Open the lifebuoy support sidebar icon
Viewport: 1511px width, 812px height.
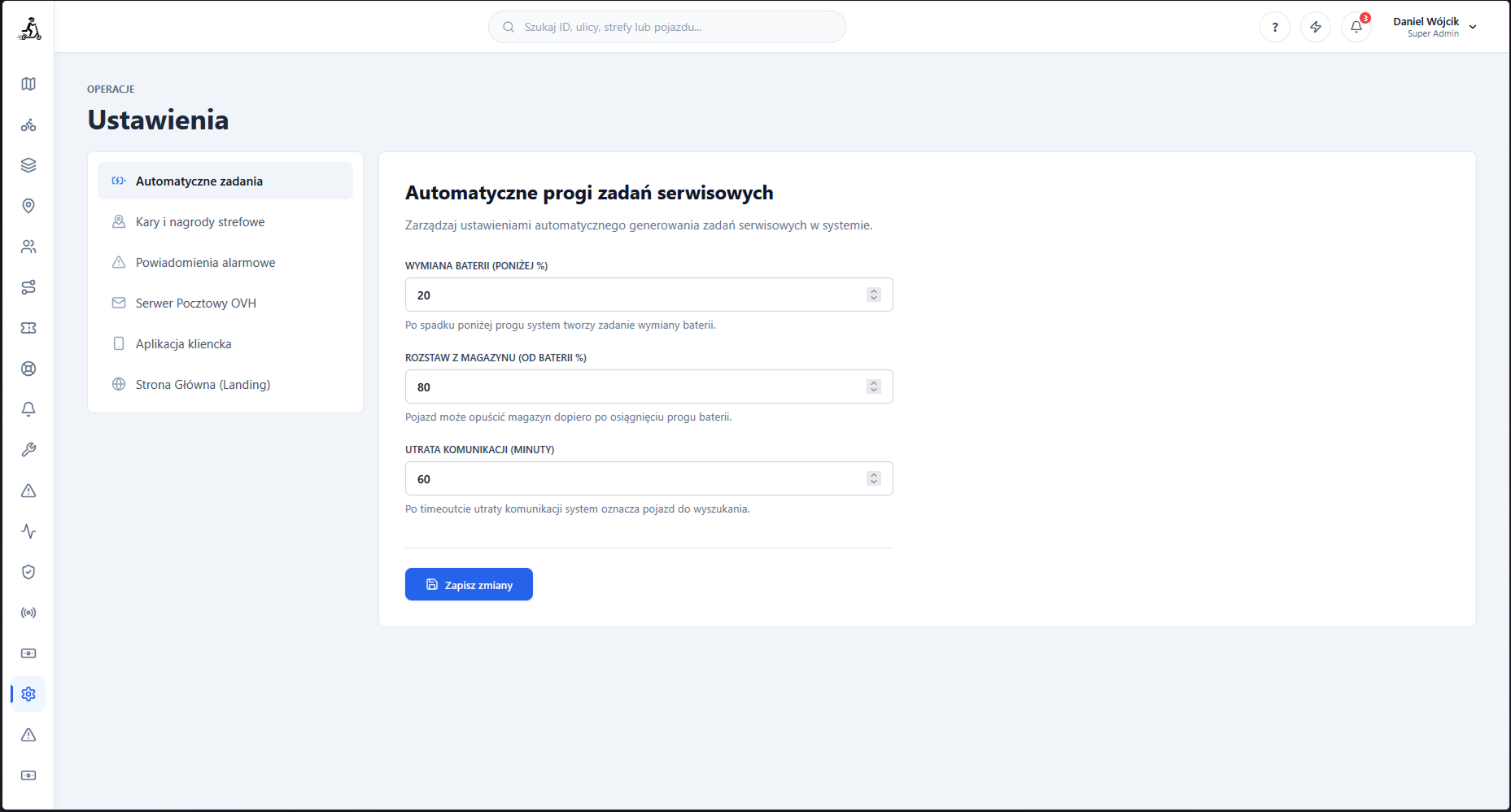pyautogui.click(x=28, y=369)
